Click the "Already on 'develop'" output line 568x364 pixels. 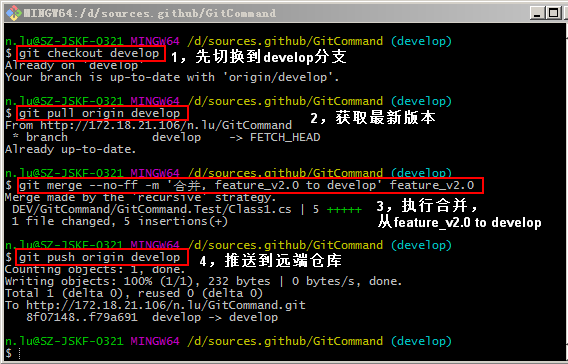[75, 66]
